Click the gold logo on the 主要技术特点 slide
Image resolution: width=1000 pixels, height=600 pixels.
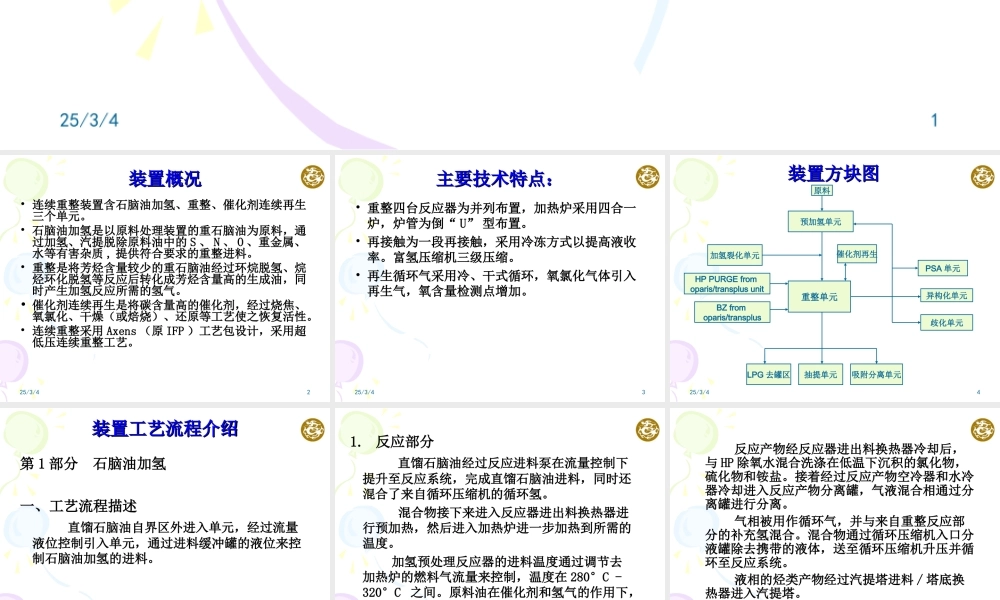(647, 177)
